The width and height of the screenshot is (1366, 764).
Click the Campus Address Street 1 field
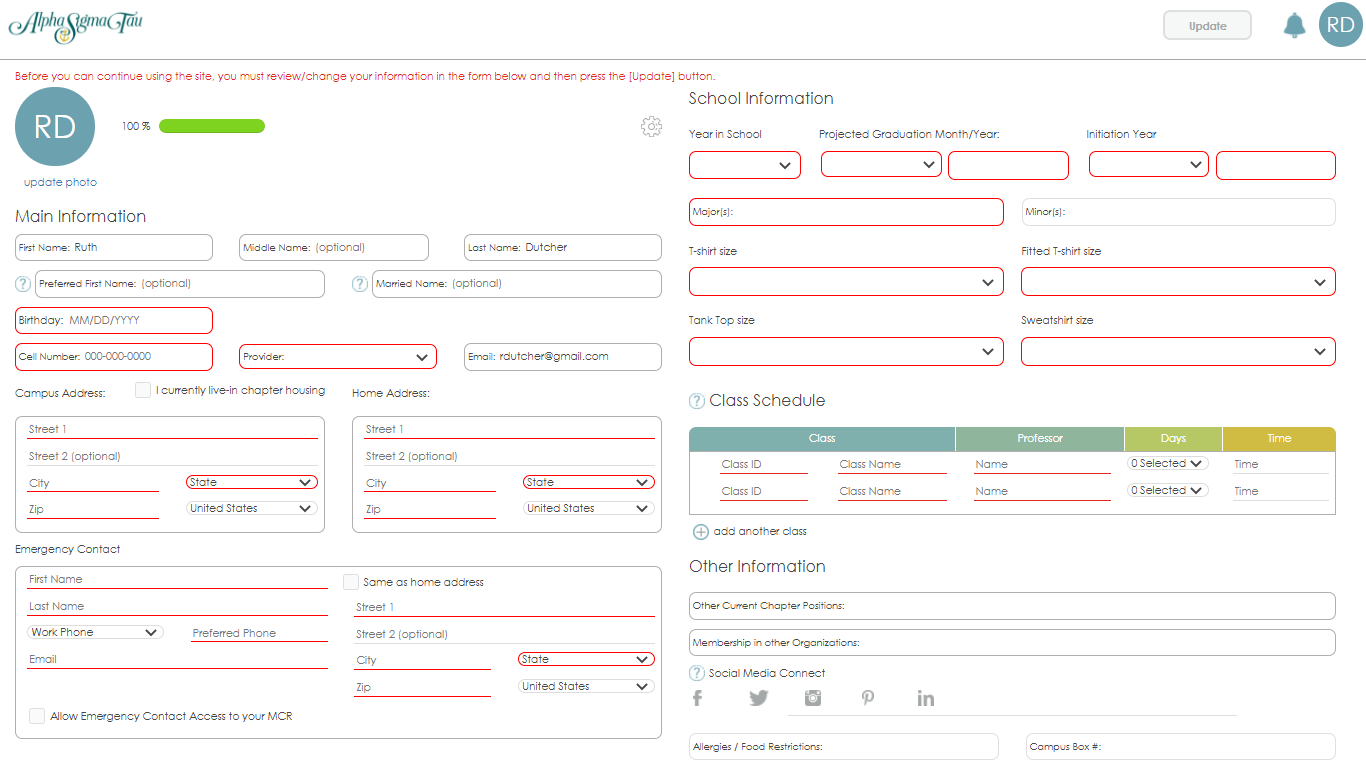coord(172,429)
